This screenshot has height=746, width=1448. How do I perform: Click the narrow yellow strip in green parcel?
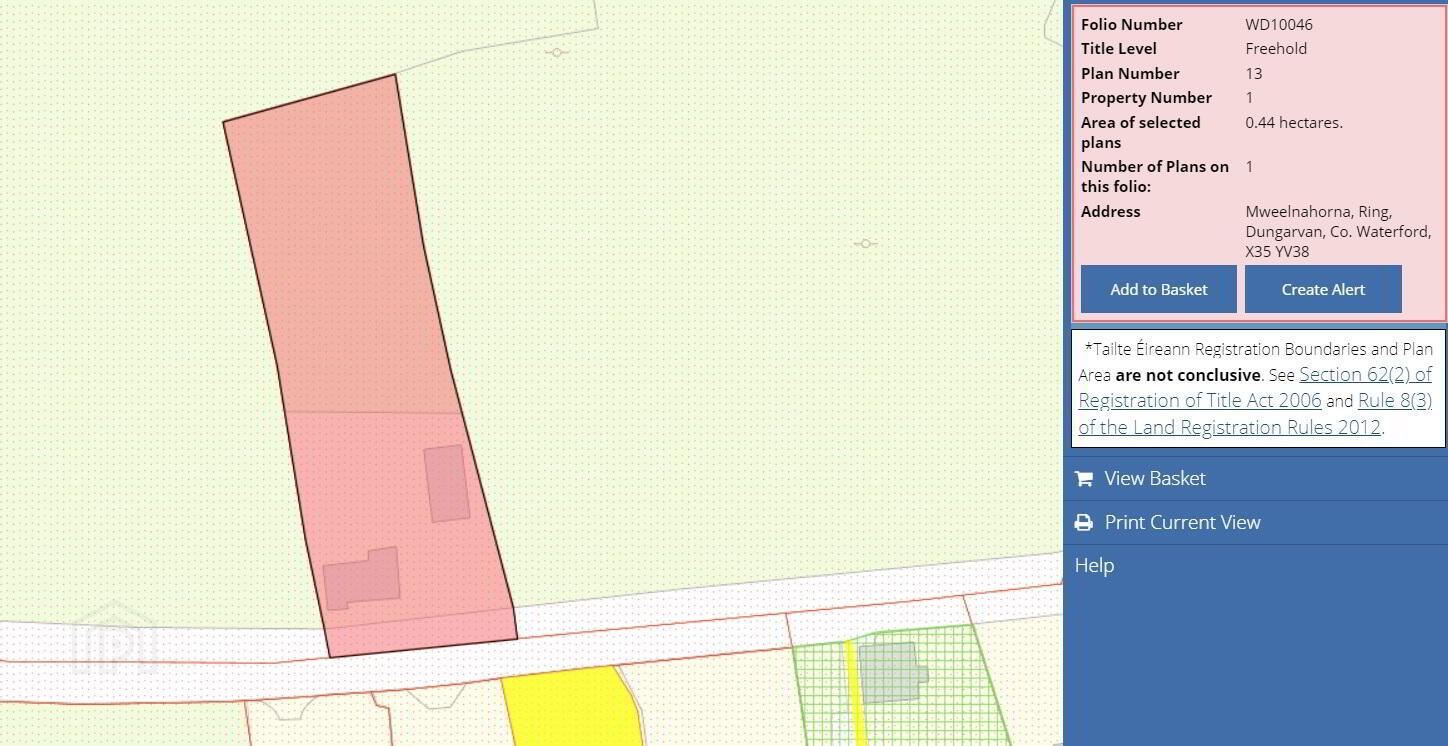coord(855,693)
